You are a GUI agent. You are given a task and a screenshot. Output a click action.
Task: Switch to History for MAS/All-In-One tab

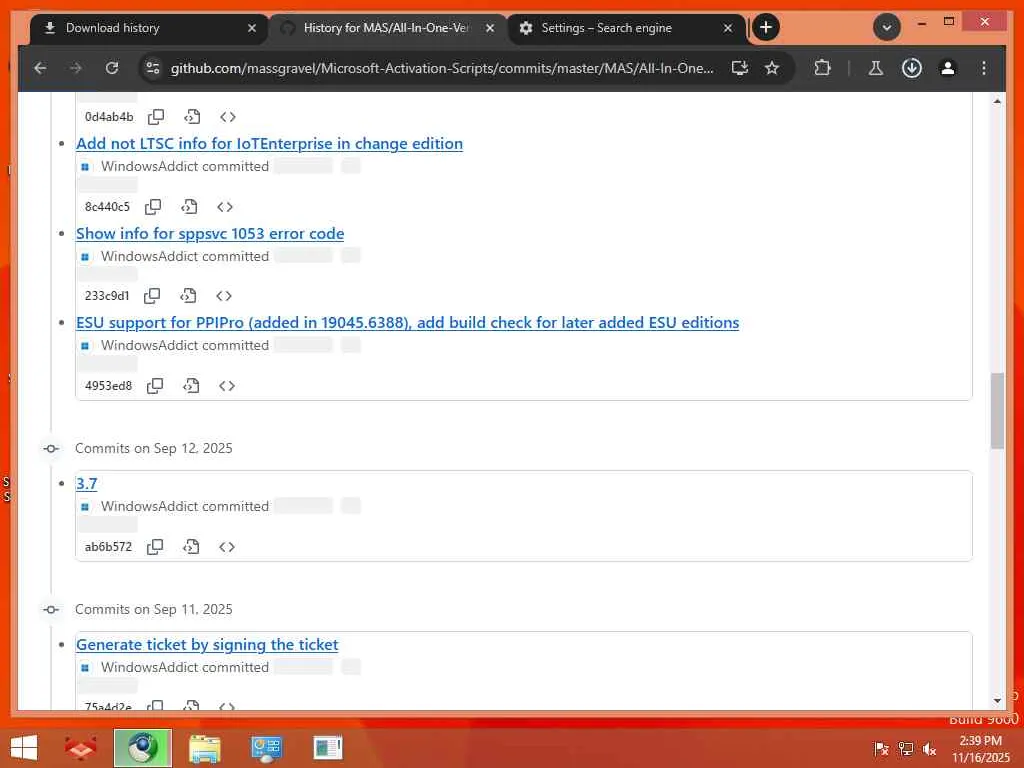[387, 28]
